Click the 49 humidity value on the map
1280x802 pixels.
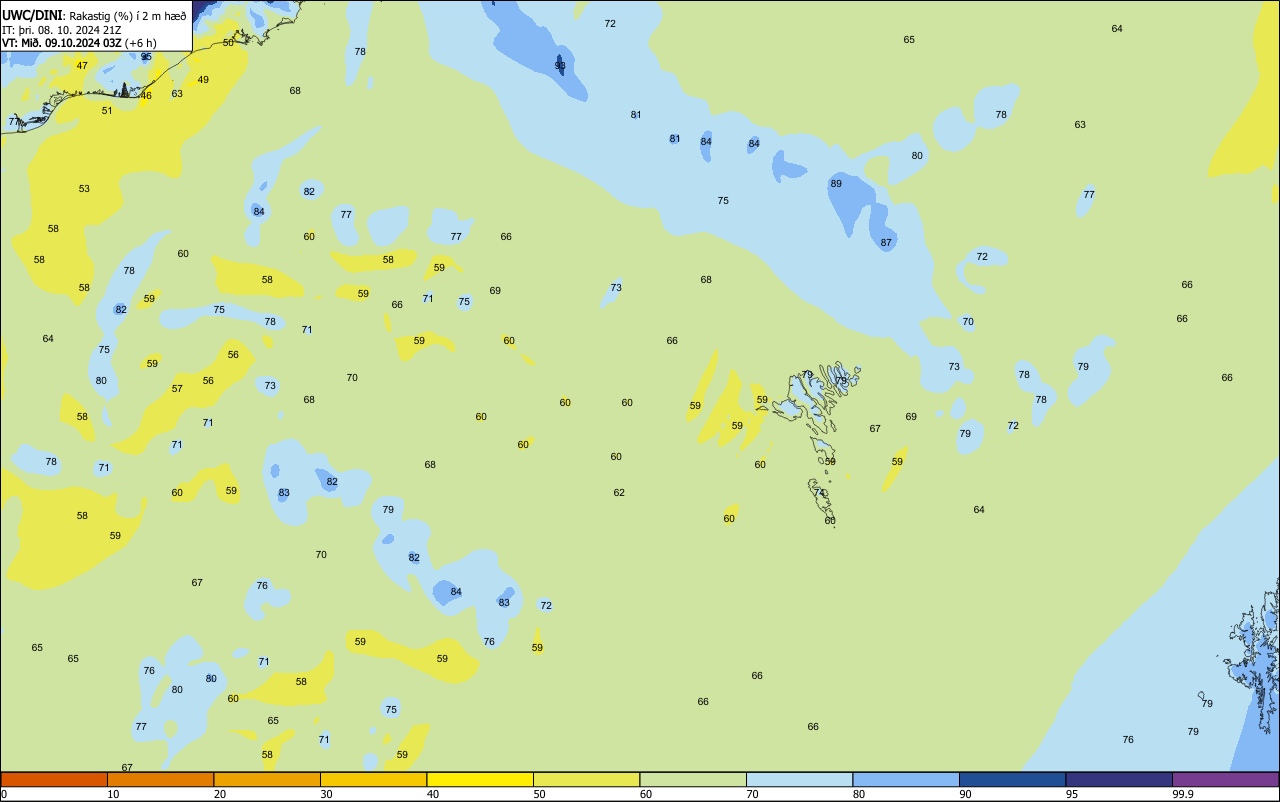click(x=203, y=79)
